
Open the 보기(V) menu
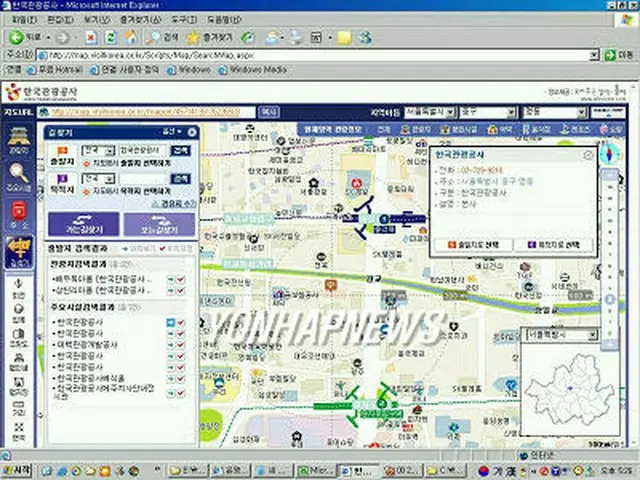(97, 19)
